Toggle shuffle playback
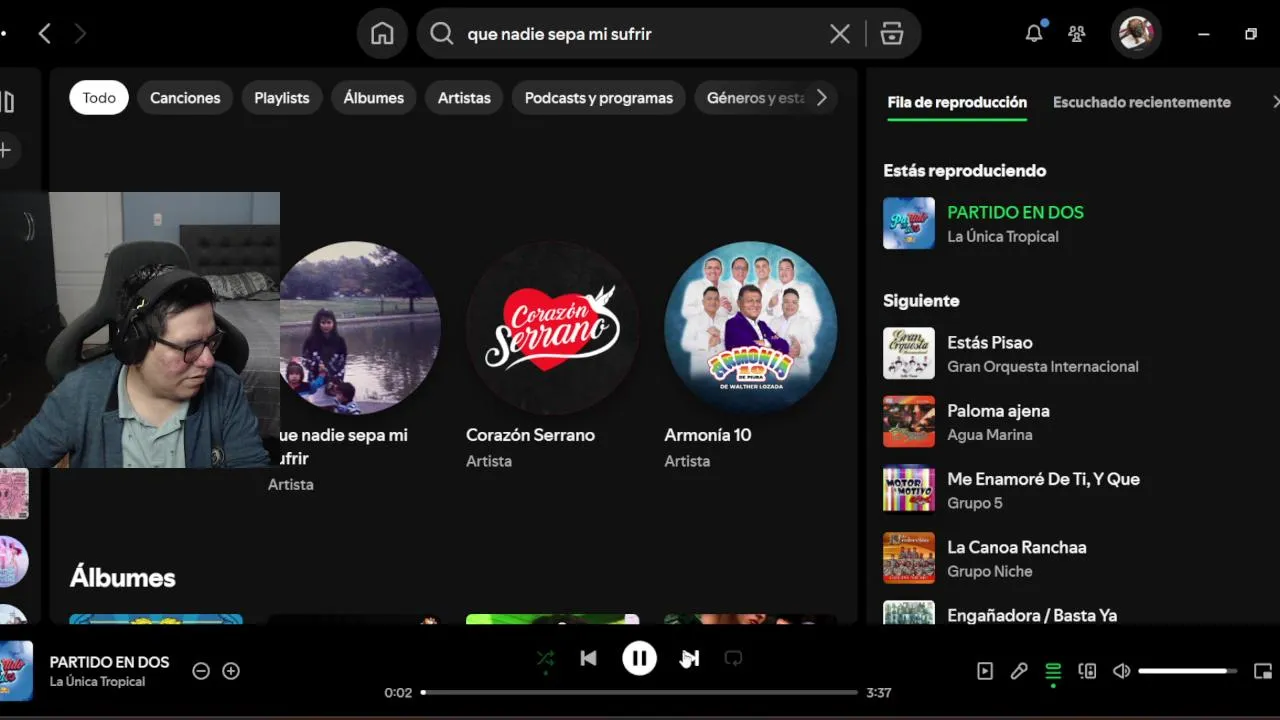Viewport: 1280px width, 720px height. coord(545,658)
